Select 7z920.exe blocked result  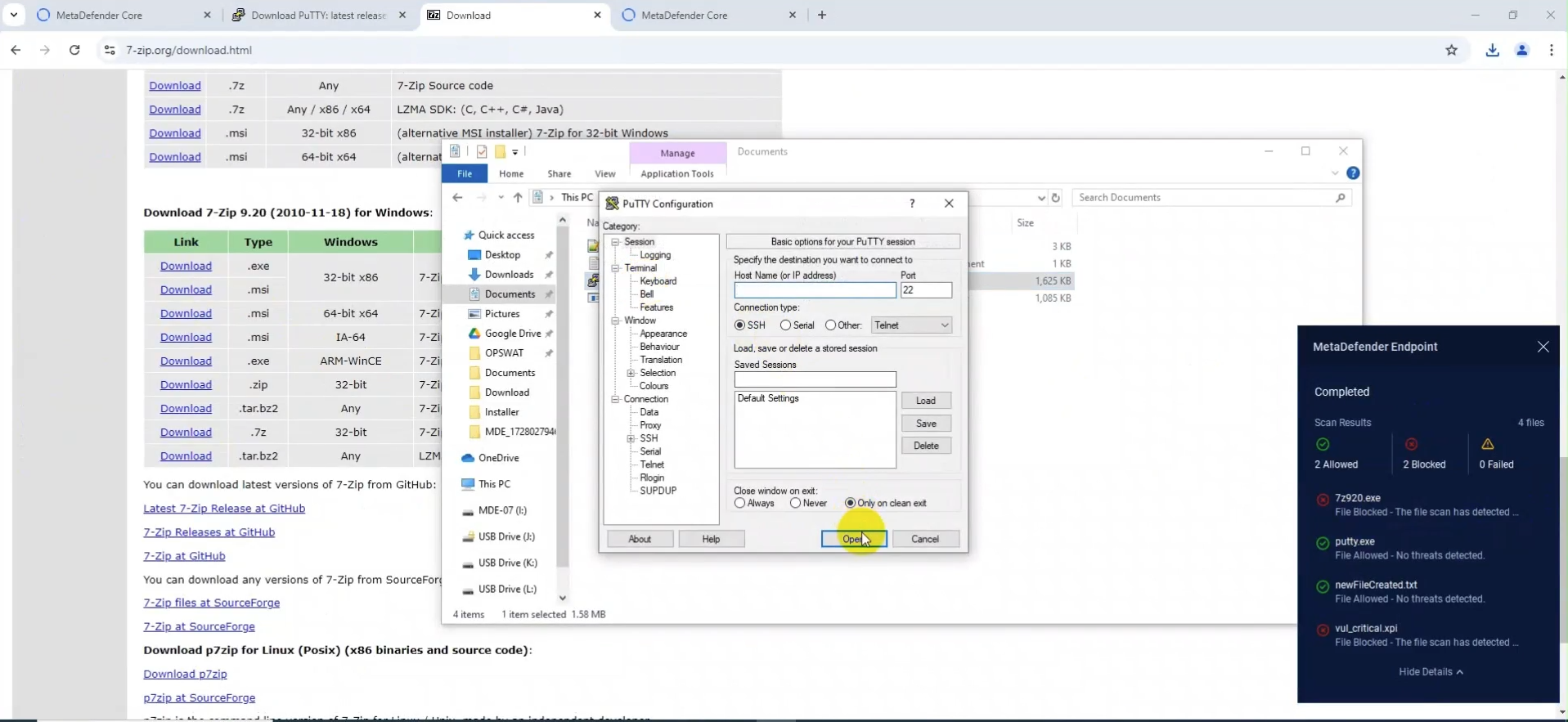click(x=1427, y=505)
